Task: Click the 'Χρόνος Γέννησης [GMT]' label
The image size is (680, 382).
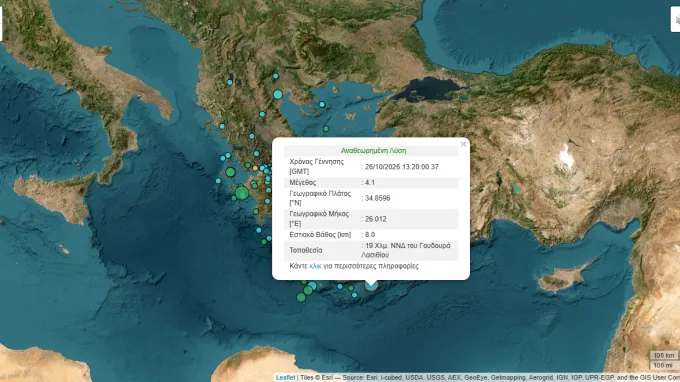Action: [317, 167]
